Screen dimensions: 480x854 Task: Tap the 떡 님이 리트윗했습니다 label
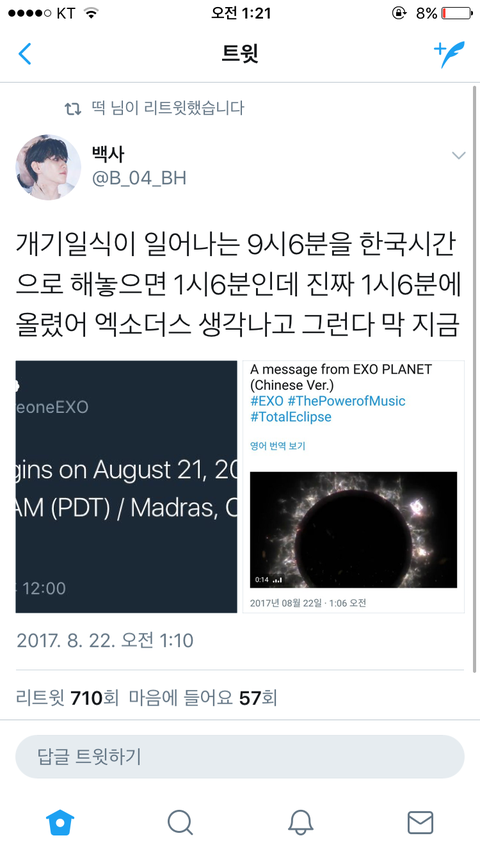168,108
